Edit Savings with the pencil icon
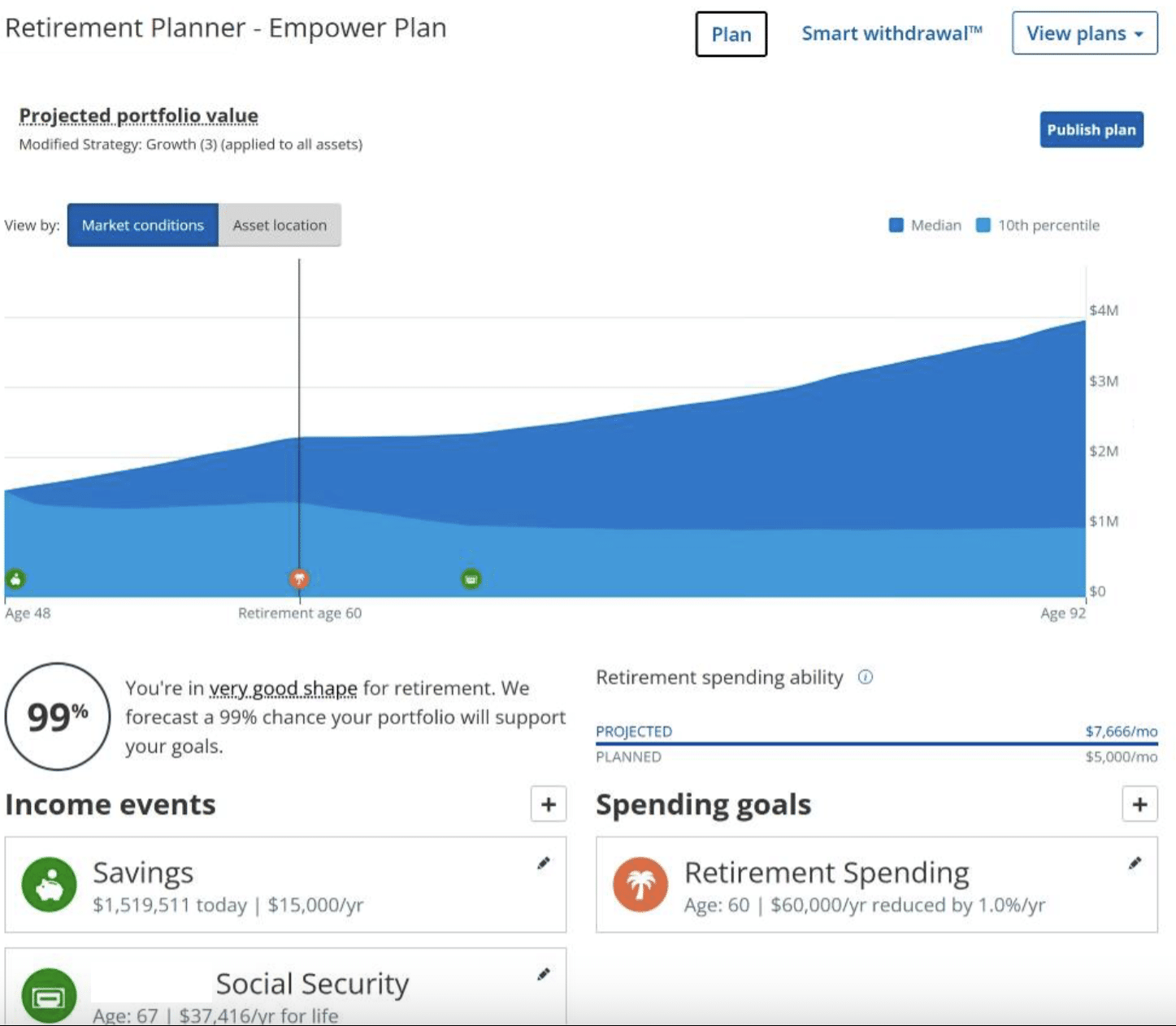Screen dimensions: 1176x1026 point(544,864)
